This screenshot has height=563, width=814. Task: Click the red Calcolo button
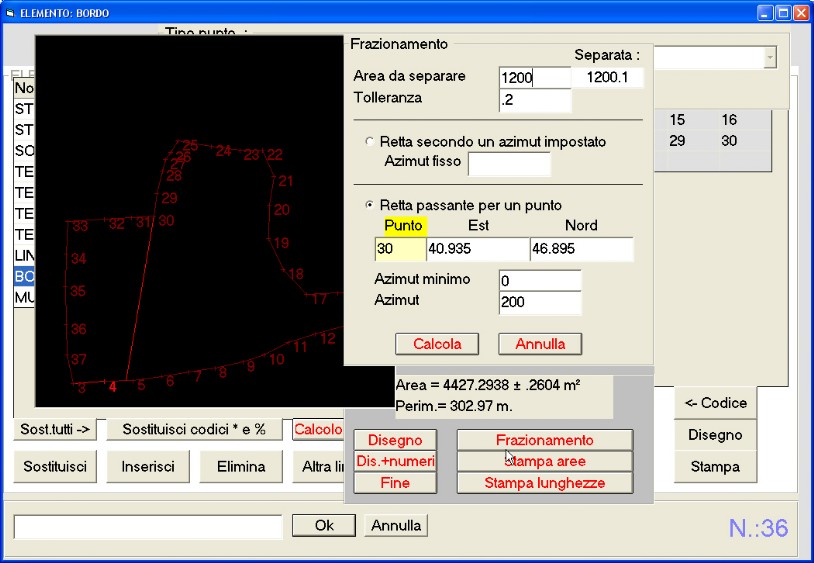318,429
